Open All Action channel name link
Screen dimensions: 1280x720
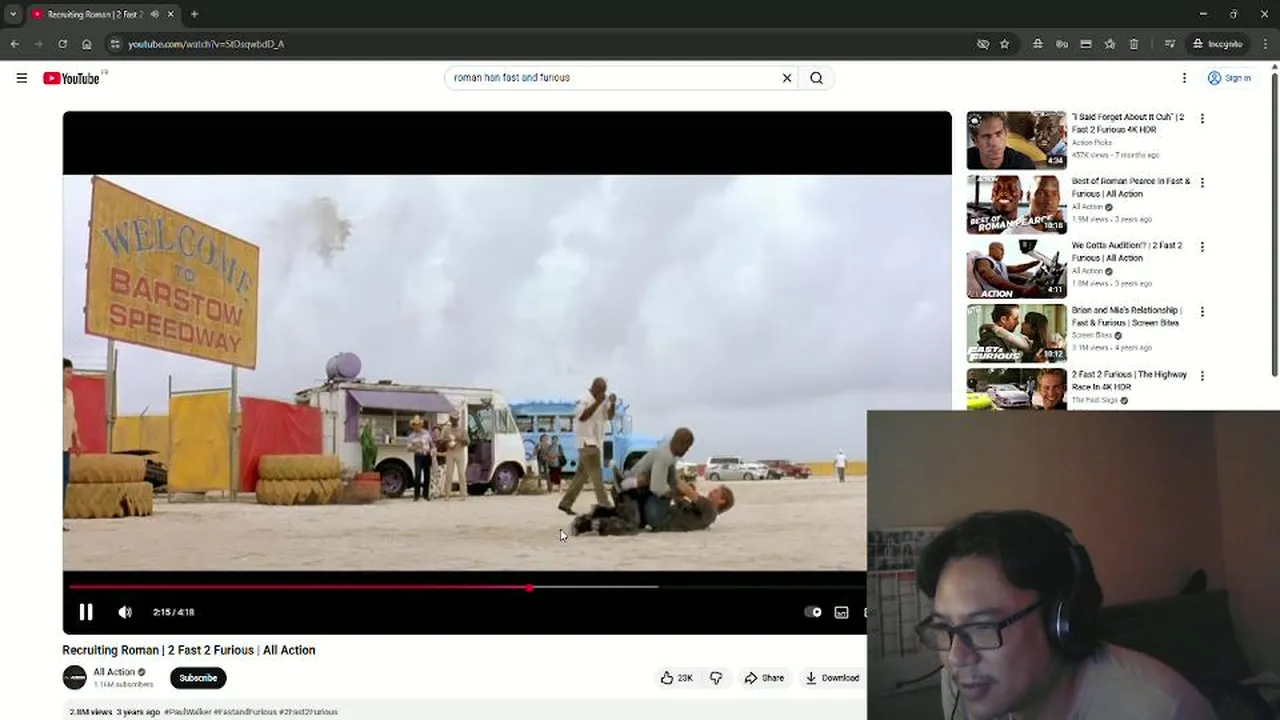tap(114, 672)
